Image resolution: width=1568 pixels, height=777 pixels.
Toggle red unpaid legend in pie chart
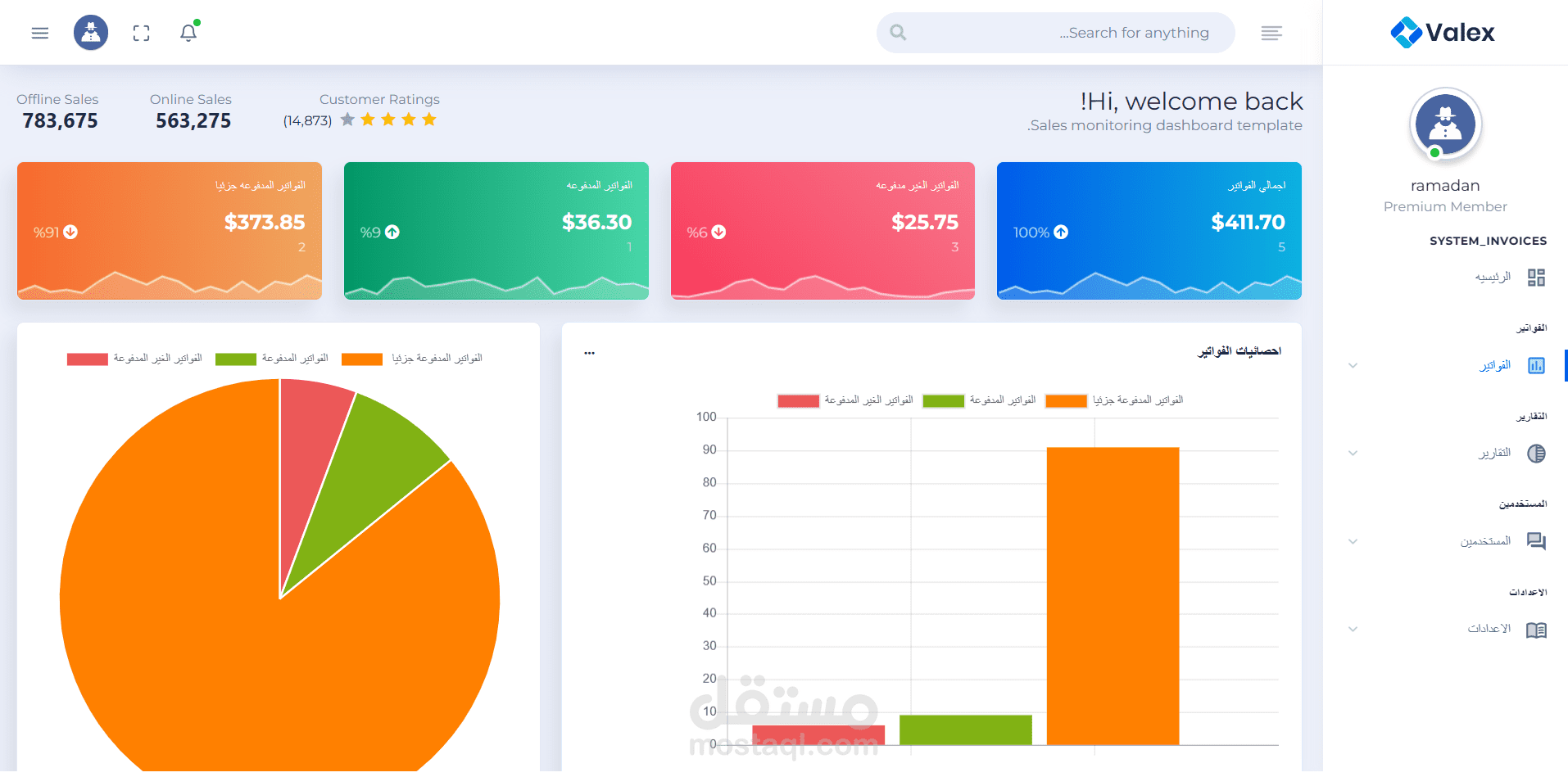coord(135,359)
